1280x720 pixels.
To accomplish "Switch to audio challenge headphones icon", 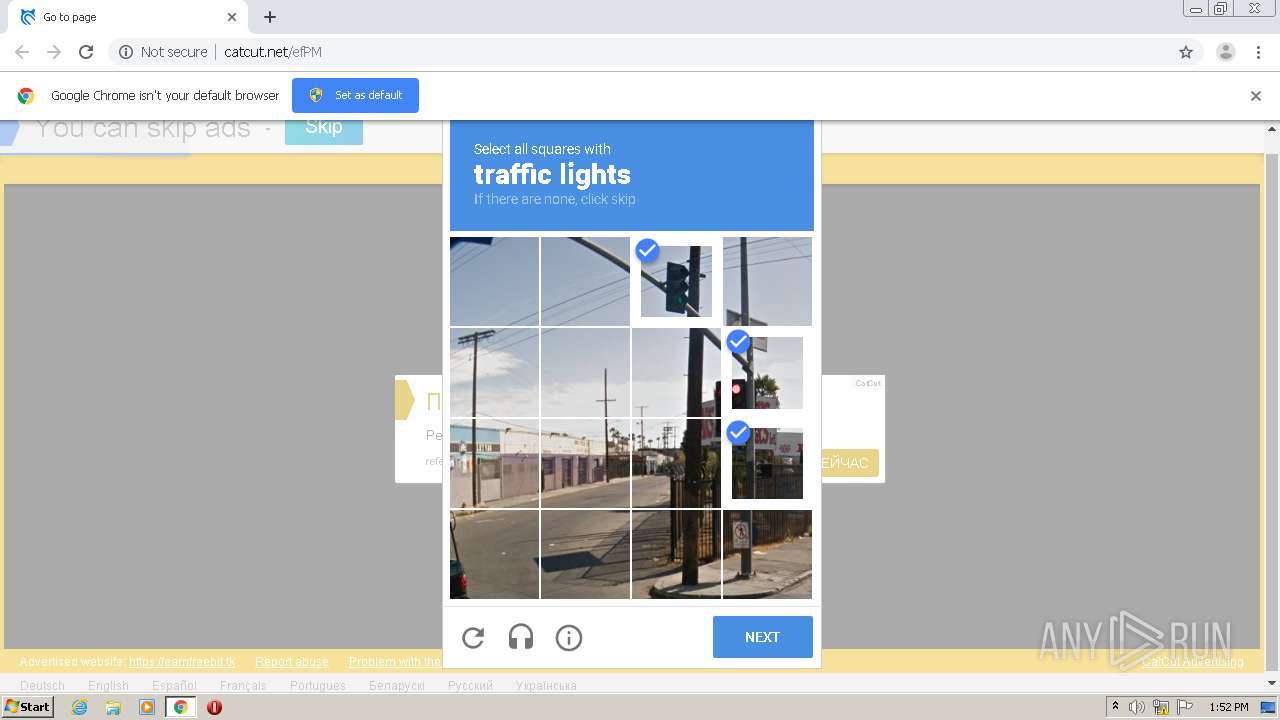I will tap(521, 638).
